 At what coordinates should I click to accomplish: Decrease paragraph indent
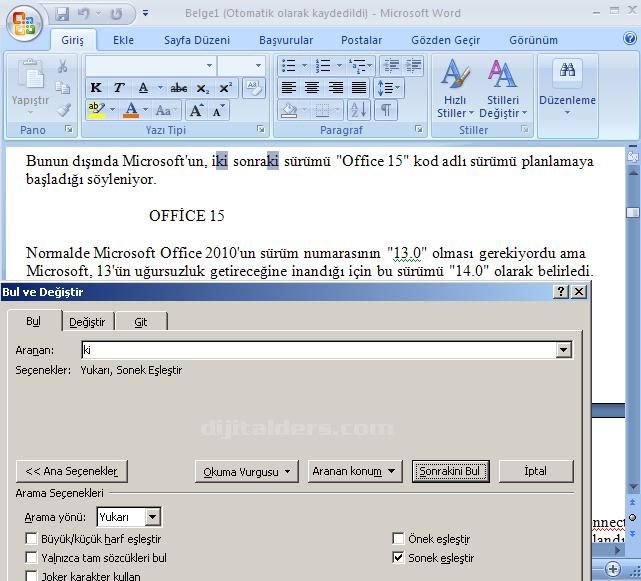tap(391, 65)
